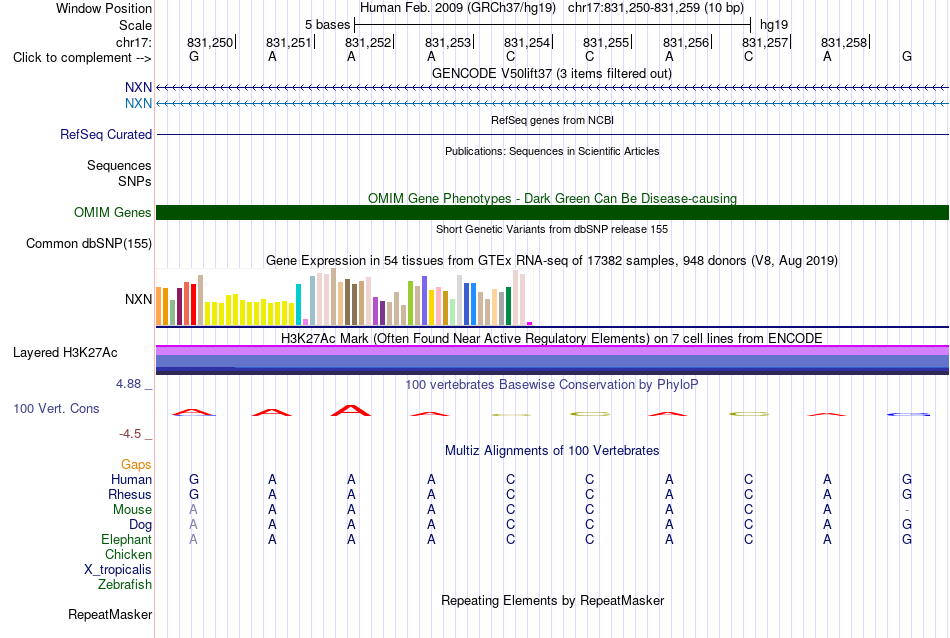Open the RefSeq Curated track label
This screenshot has height=638, width=950.
coord(105,135)
